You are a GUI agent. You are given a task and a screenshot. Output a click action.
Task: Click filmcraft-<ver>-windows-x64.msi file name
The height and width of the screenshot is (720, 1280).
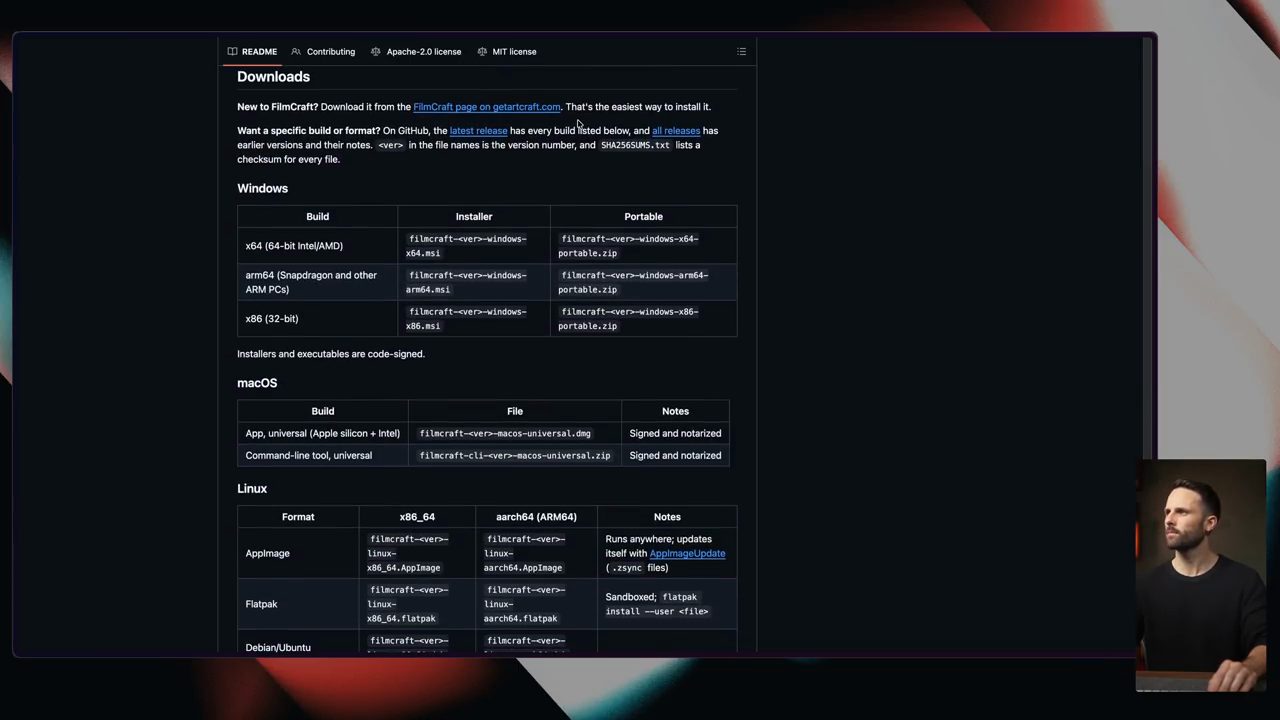pyautogui.click(x=466, y=246)
